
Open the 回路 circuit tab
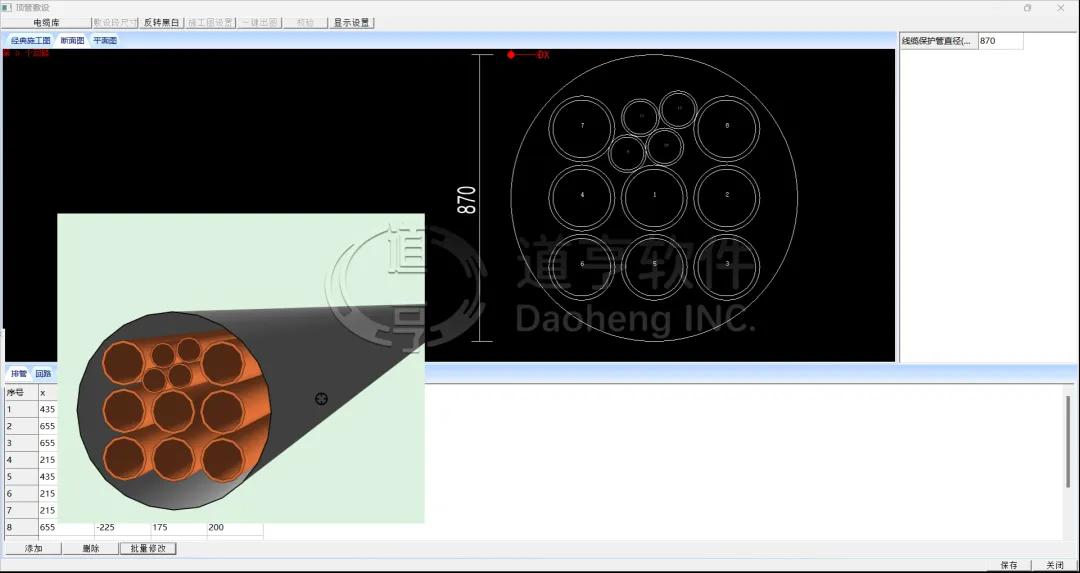pos(43,373)
